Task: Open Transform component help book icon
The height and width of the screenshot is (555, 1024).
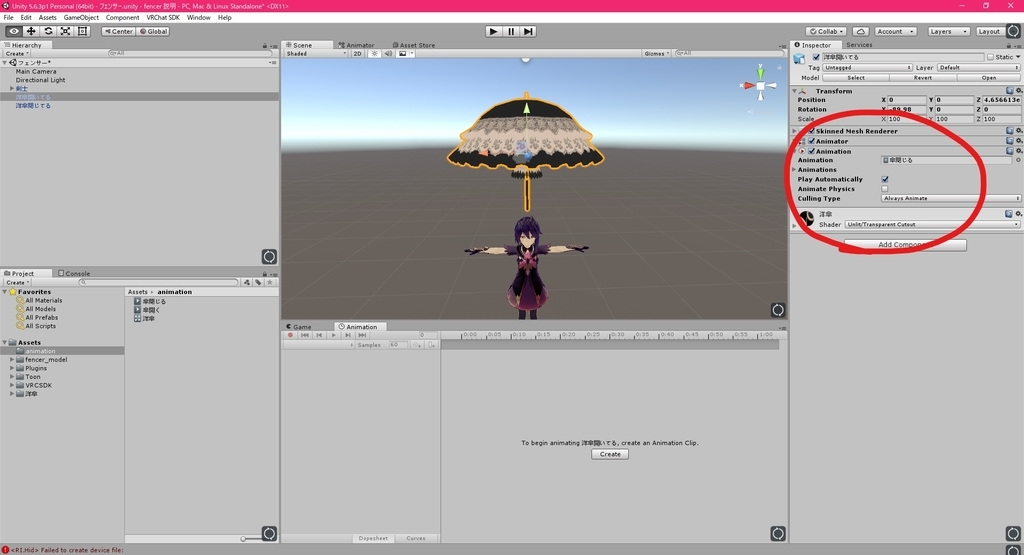Action: pyautogui.click(x=1010, y=91)
